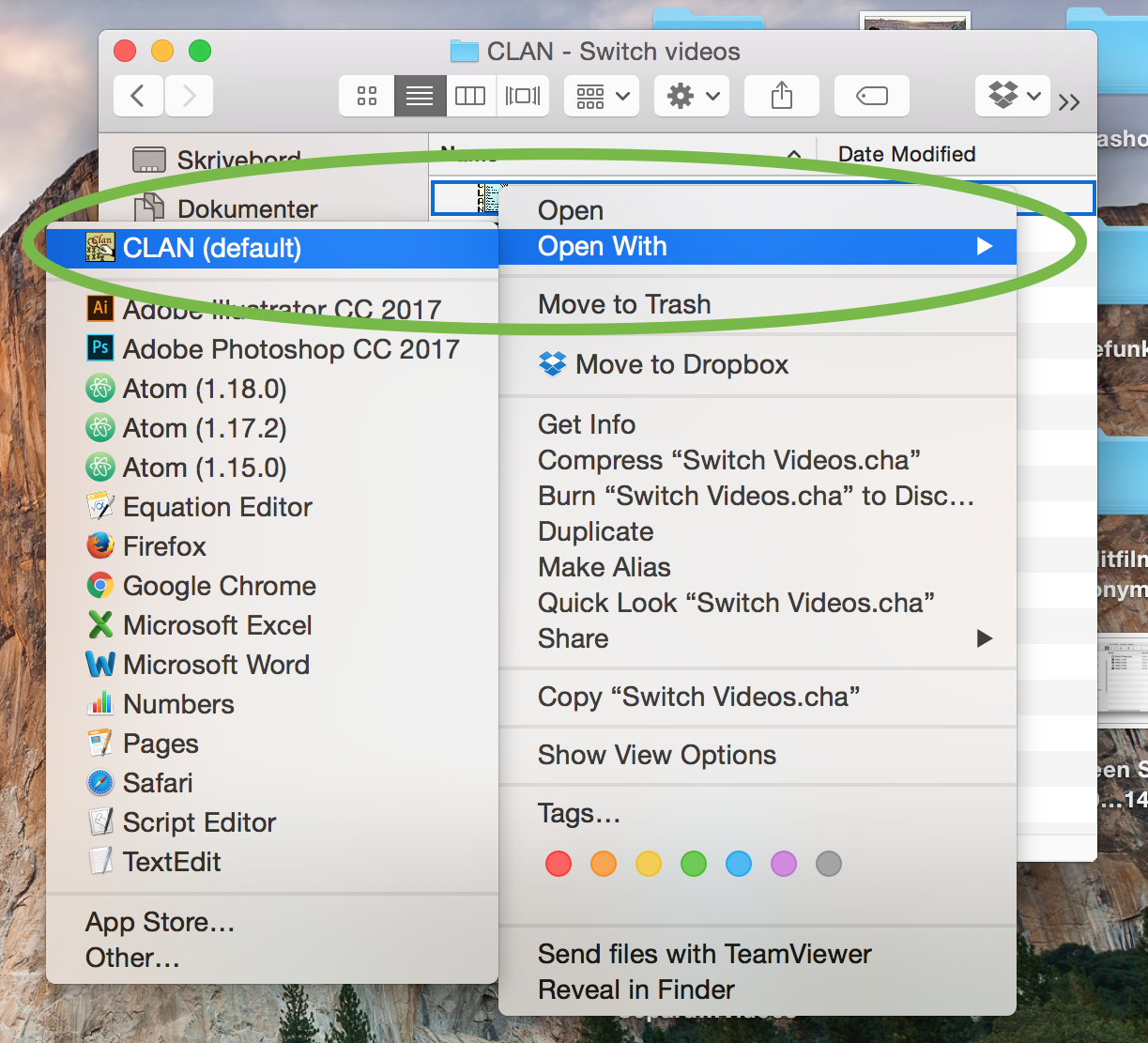Click the Google Chrome icon
Viewport: 1148px width, 1043px height.
(100, 585)
